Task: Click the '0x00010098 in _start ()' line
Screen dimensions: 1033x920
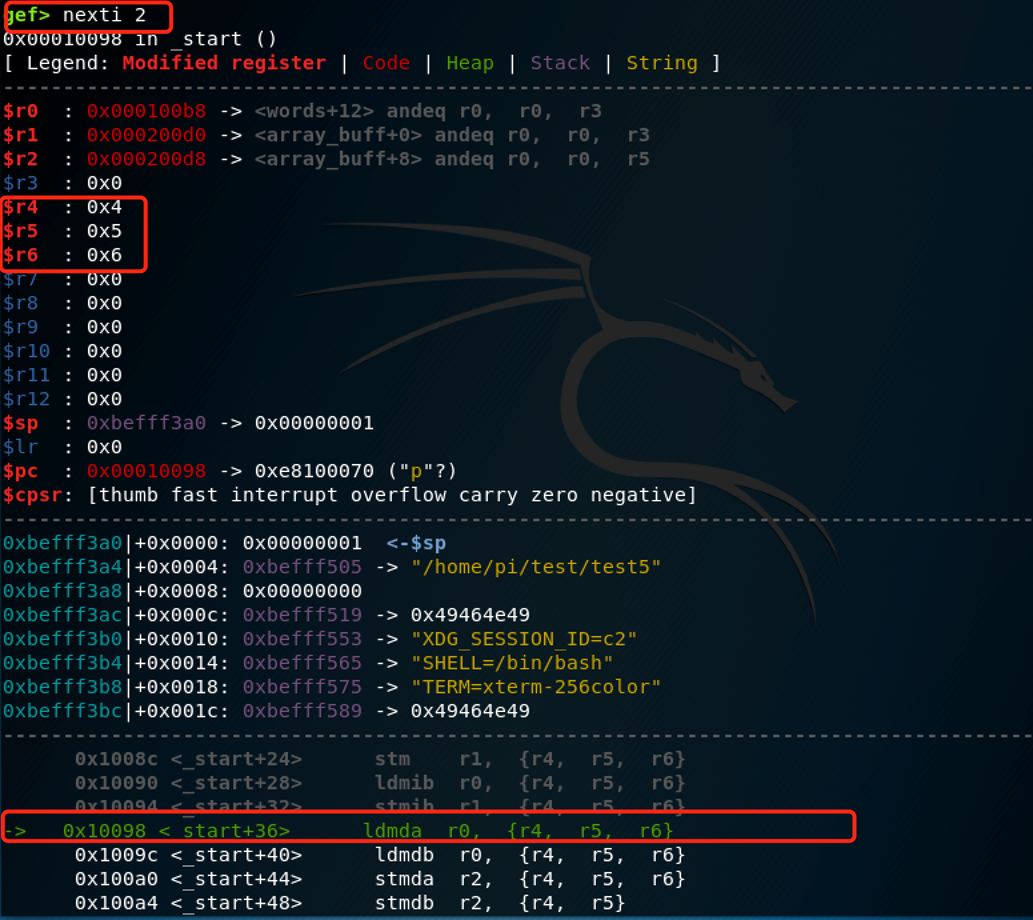Action: pyautogui.click(x=140, y=39)
